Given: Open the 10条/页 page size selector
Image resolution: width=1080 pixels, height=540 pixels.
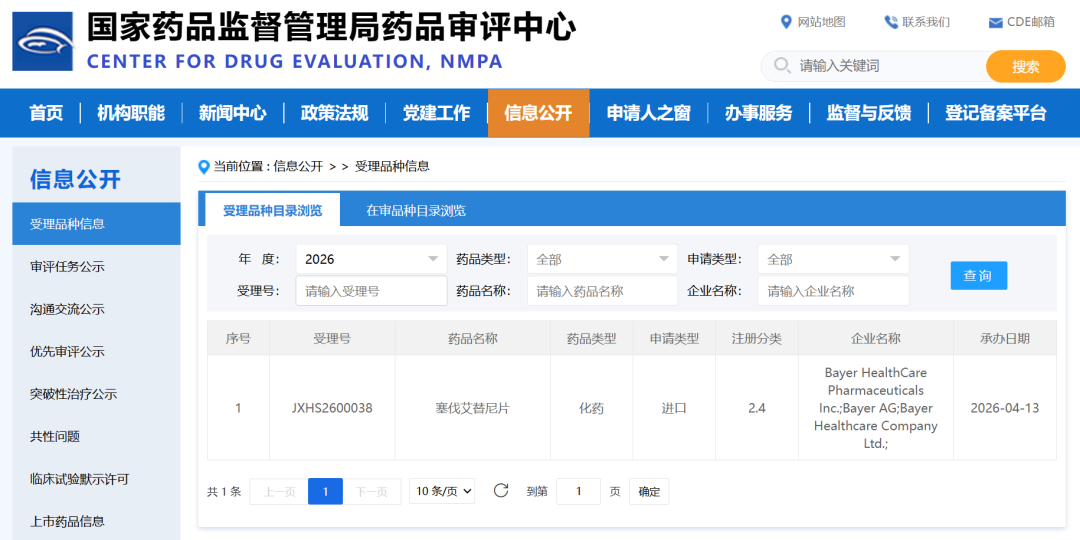Looking at the screenshot, I should (442, 491).
